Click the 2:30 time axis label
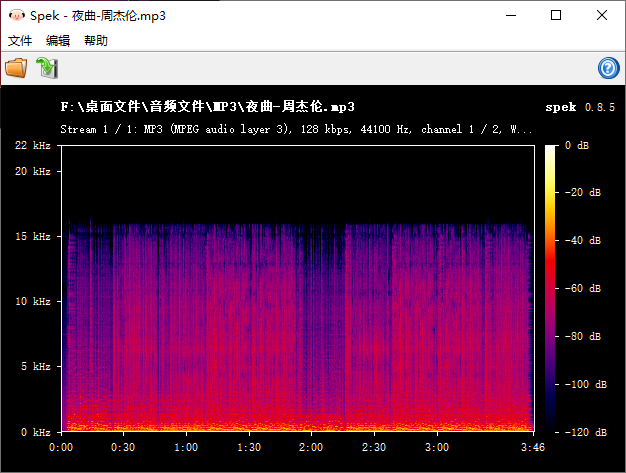The height and width of the screenshot is (473, 626). tap(374, 447)
